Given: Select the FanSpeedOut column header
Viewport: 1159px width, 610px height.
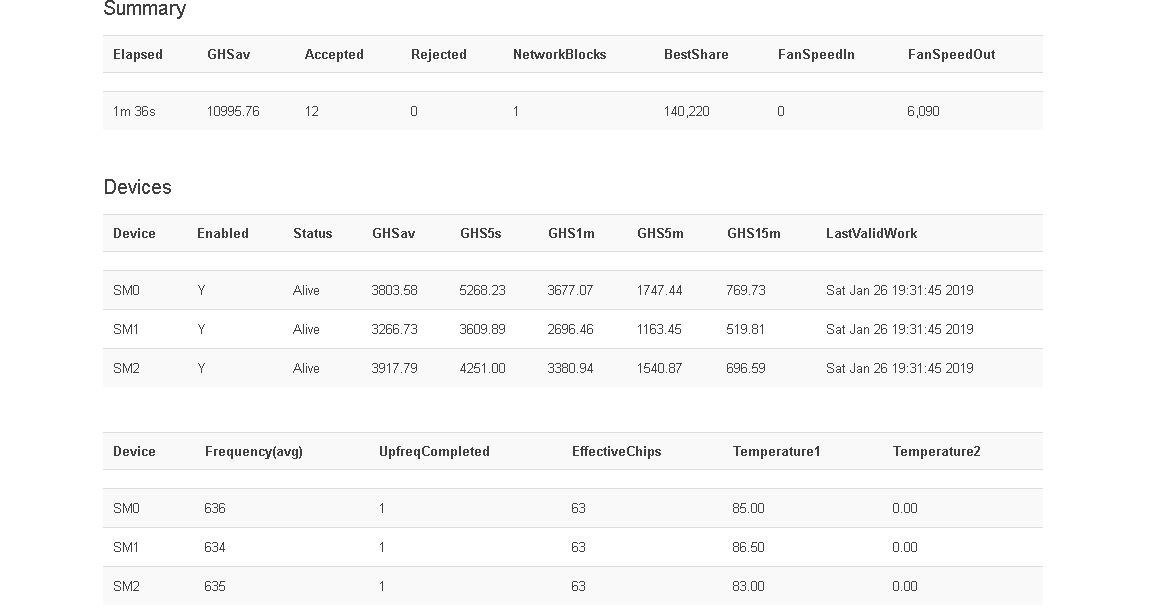Looking at the screenshot, I should point(950,55).
